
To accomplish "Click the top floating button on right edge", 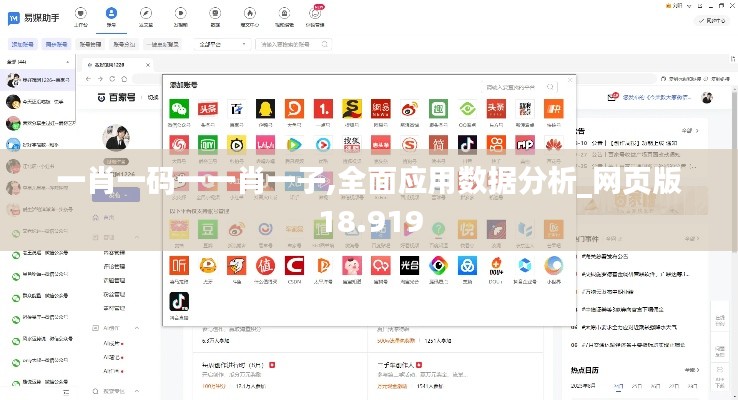I will point(720,320).
